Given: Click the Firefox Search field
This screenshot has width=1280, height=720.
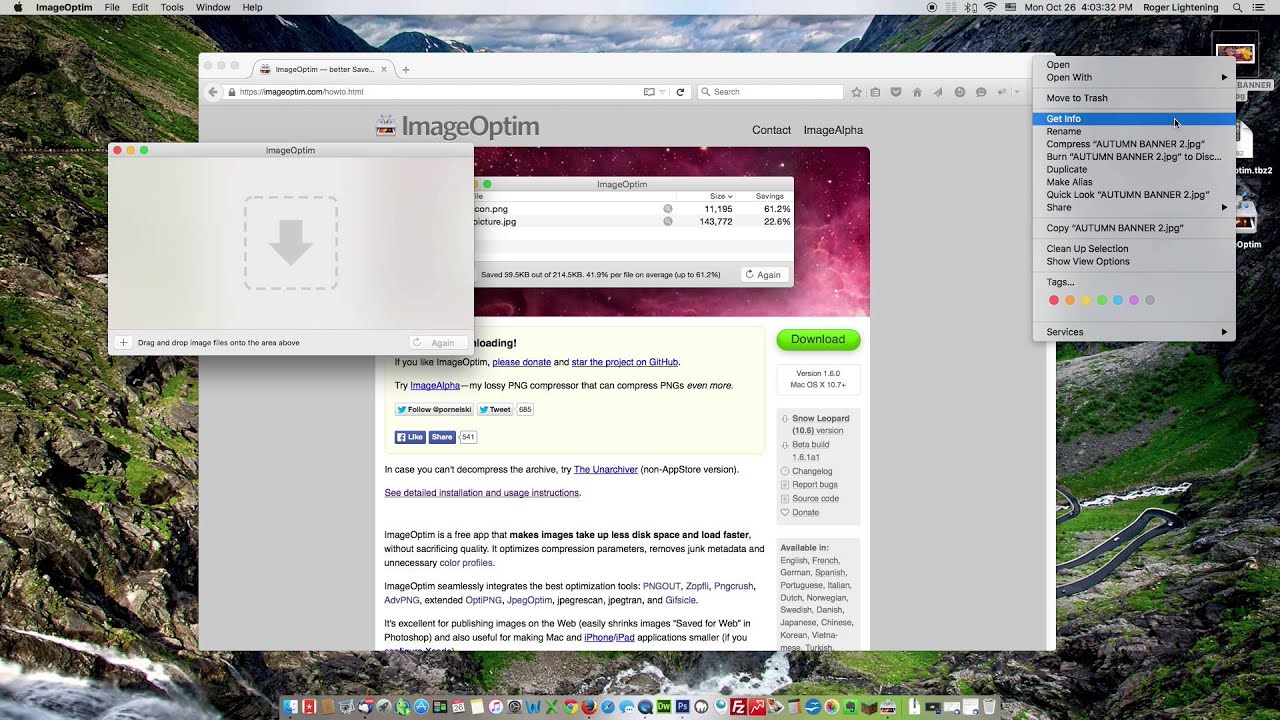Looking at the screenshot, I should (x=770, y=92).
